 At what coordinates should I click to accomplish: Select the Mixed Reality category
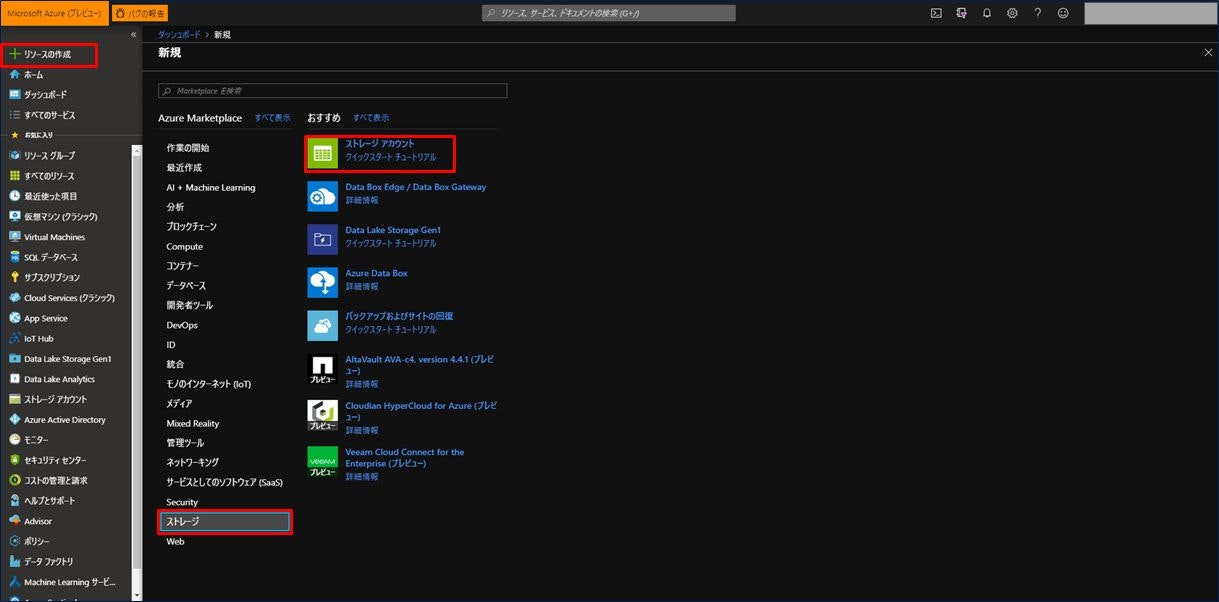click(192, 423)
